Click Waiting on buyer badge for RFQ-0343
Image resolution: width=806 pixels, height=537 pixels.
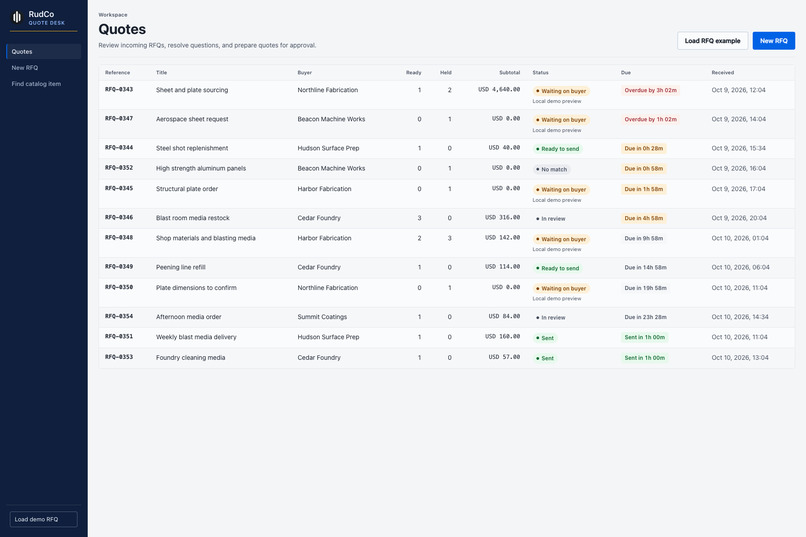pyautogui.click(x=561, y=91)
